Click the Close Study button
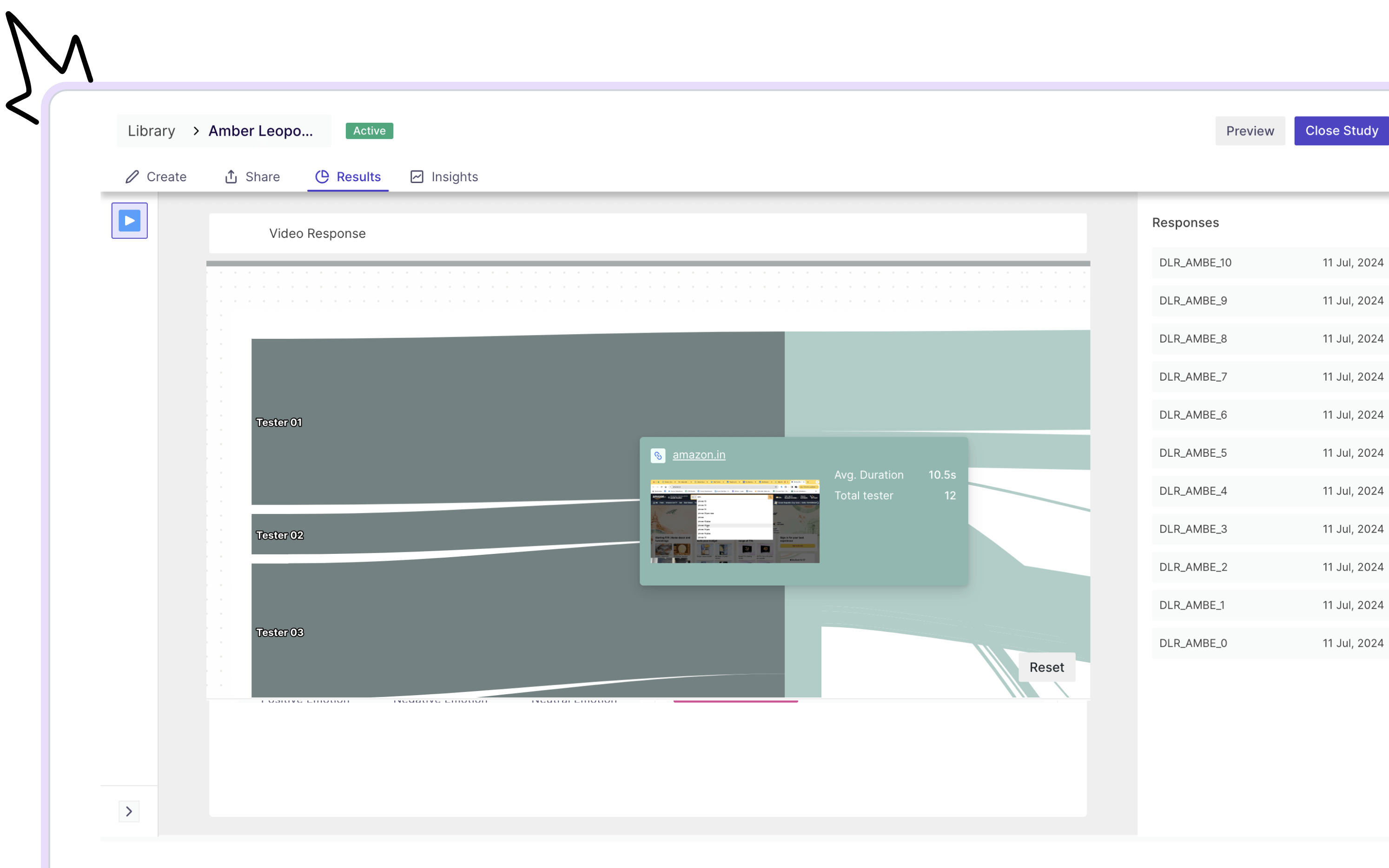 pyautogui.click(x=1341, y=131)
